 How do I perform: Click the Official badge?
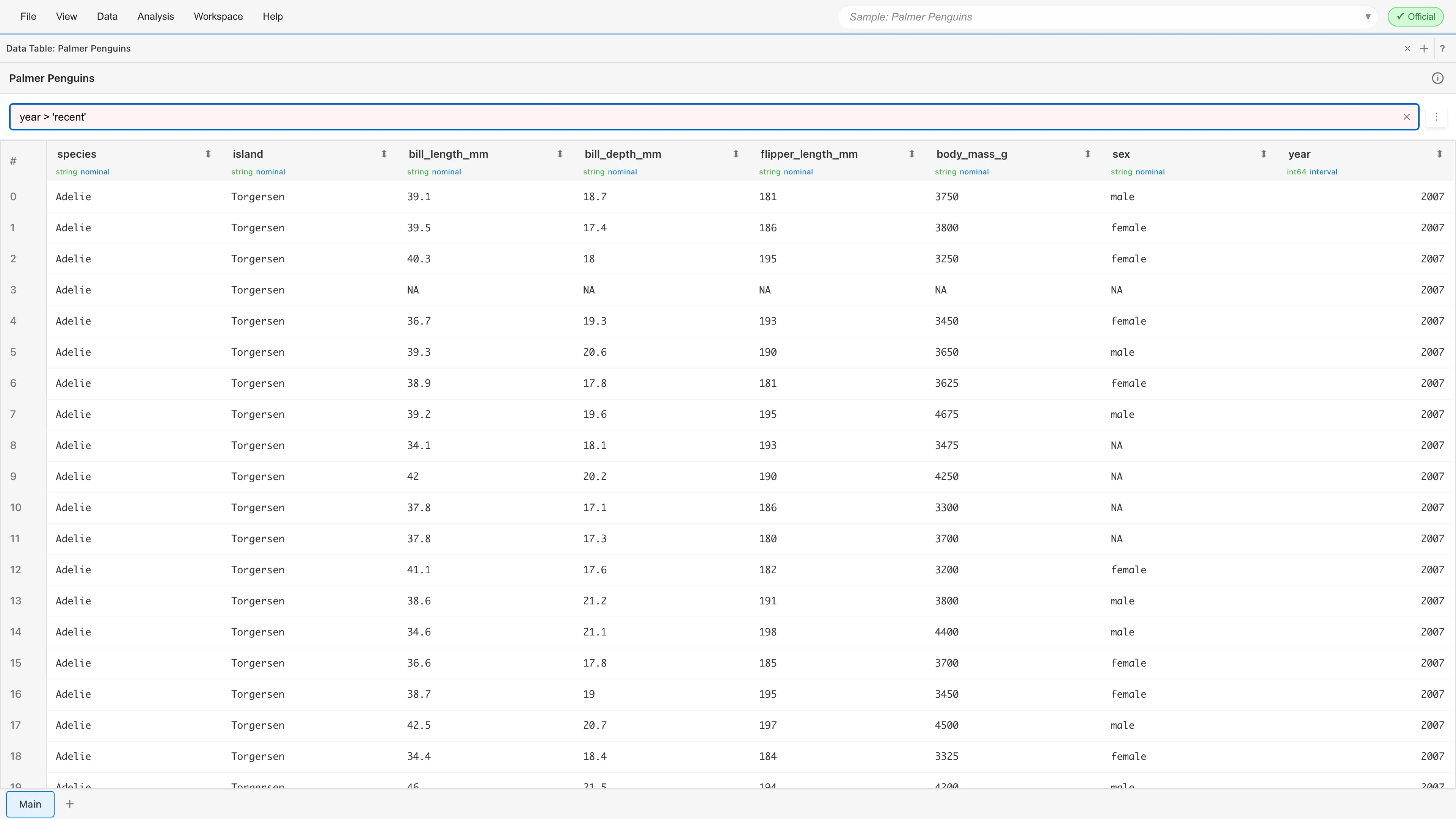(1415, 16)
